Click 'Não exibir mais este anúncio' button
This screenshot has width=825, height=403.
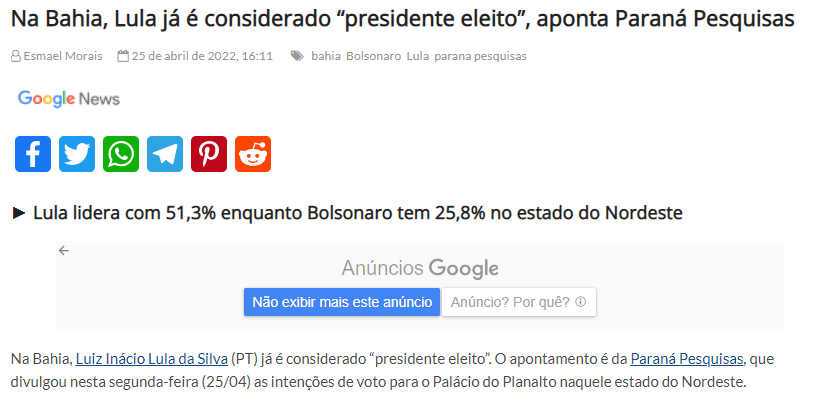tap(342, 302)
